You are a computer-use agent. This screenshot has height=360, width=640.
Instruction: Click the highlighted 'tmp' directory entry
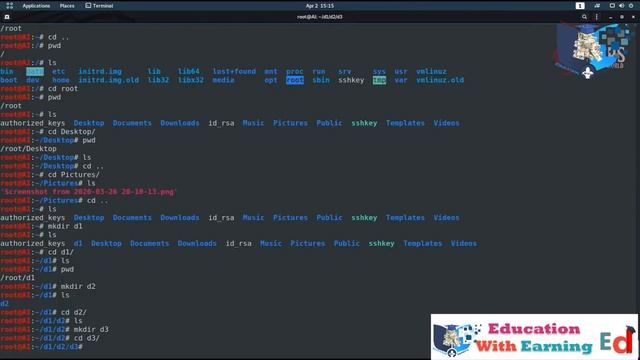[379, 80]
